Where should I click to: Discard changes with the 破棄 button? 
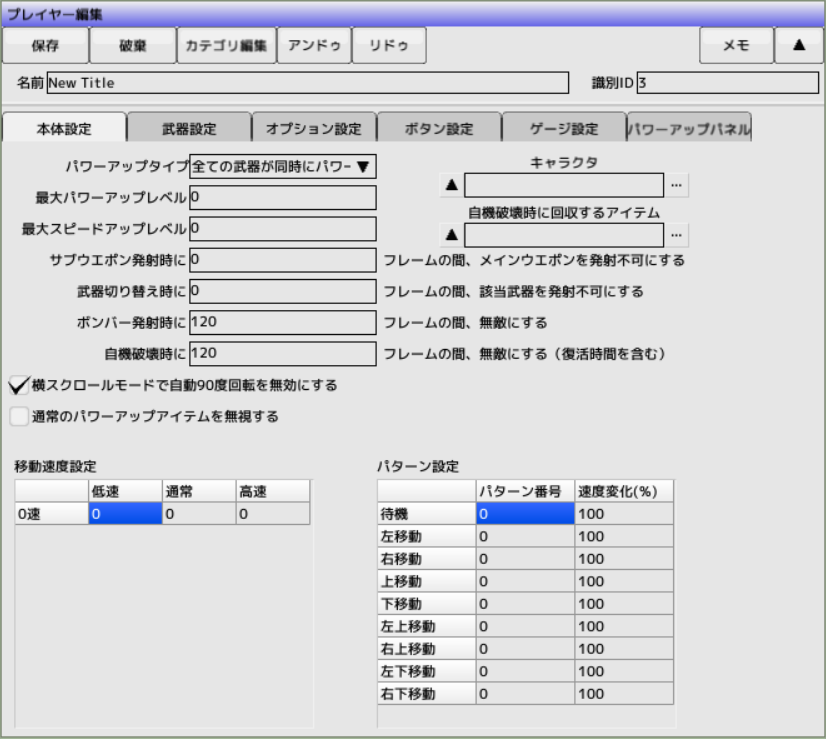click(x=133, y=45)
